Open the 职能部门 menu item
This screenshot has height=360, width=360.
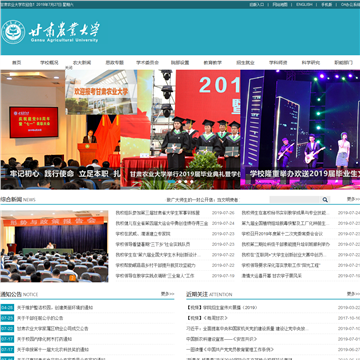click(343, 62)
